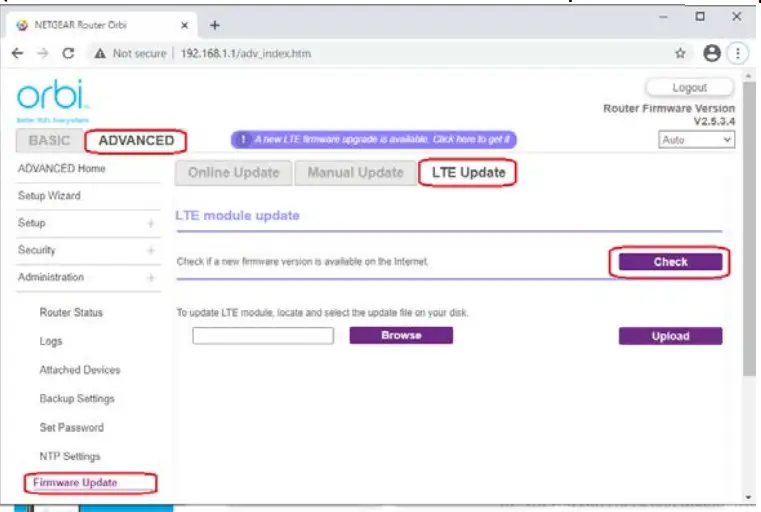This screenshot has width=761, height=512.
Task: Click the page vertical scrollbar
Action: 749,228
